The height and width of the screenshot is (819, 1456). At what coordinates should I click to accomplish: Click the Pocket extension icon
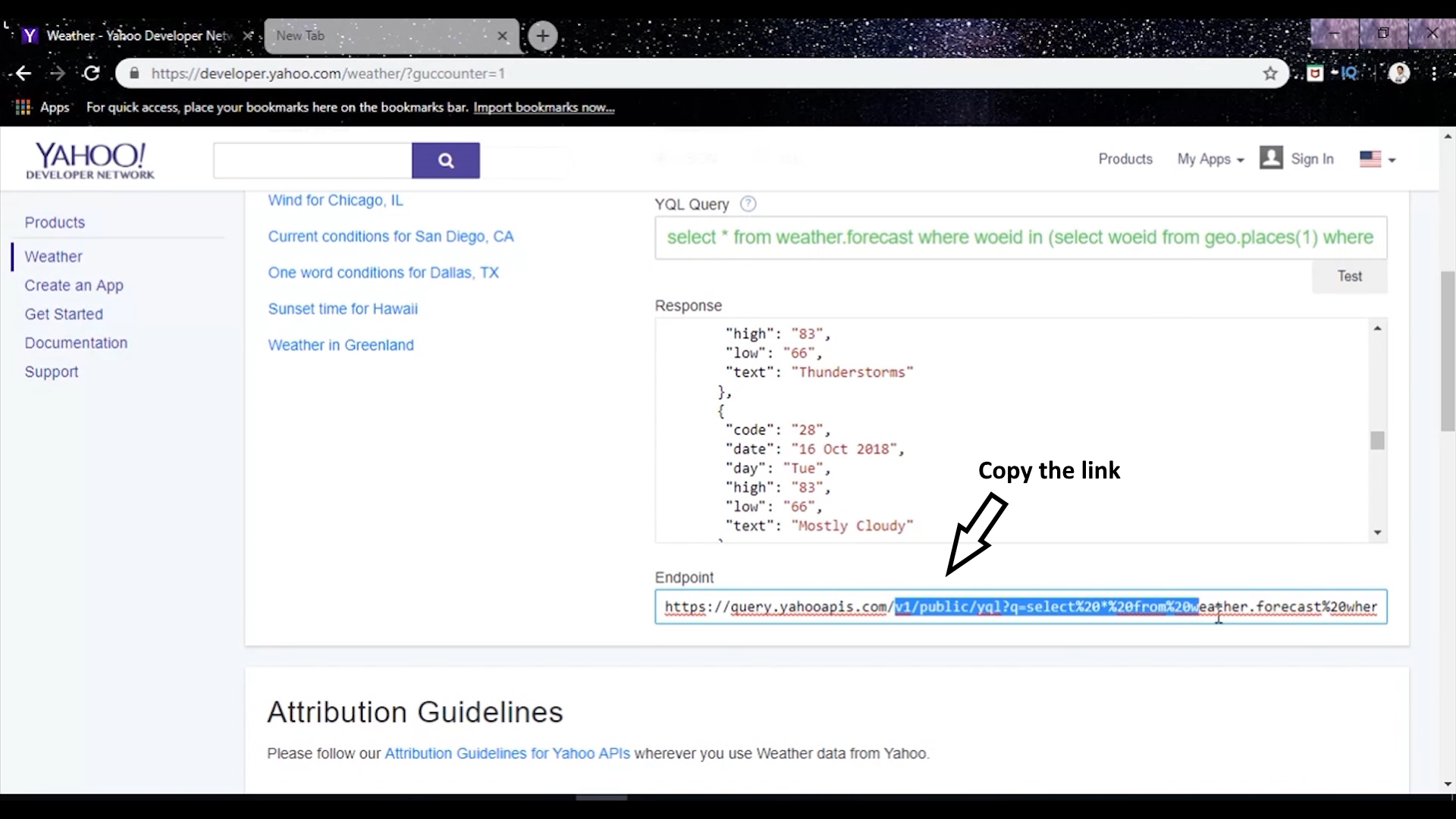click(1315, 74)
